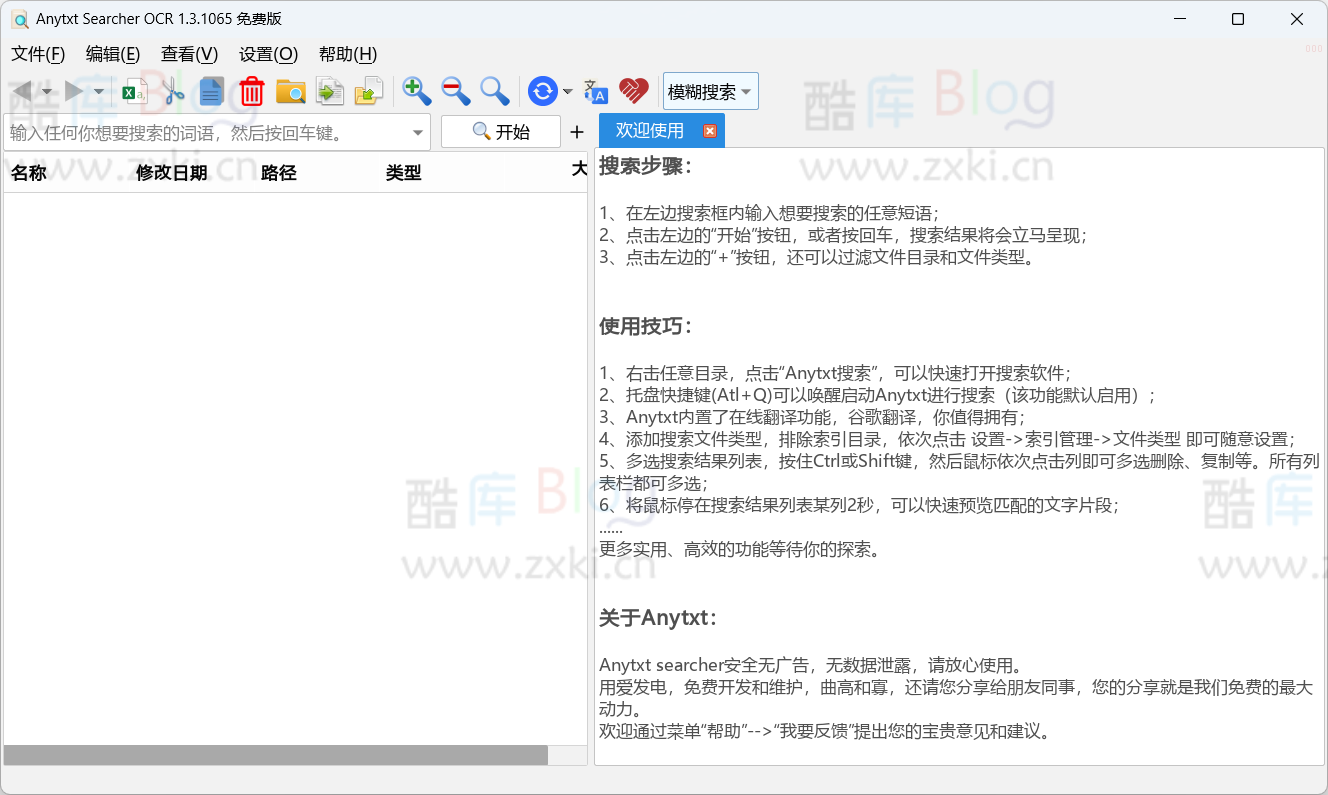Zoom out using the red magnifier icon
The width and height of the screenshot is (1328, 795).
(x=455, y=91)
